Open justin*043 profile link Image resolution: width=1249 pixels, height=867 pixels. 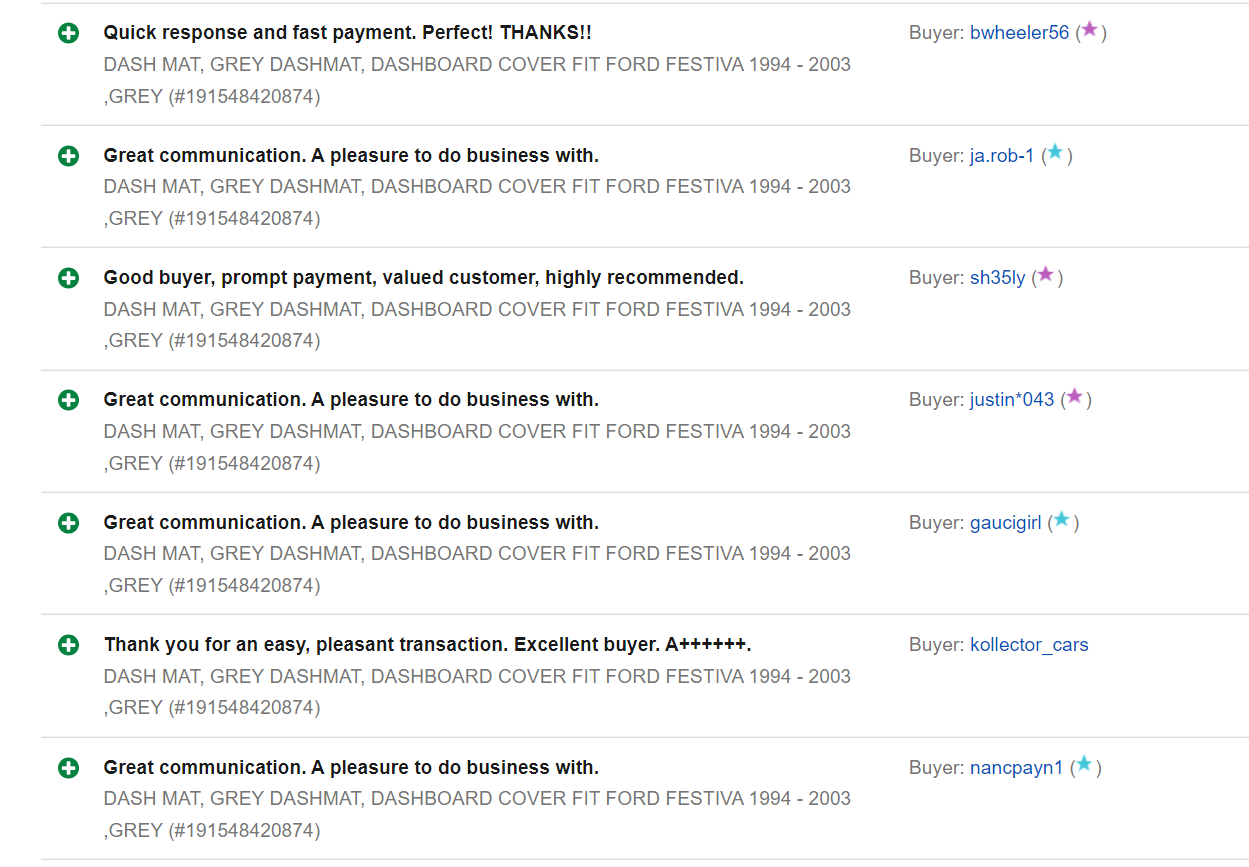1012,400
